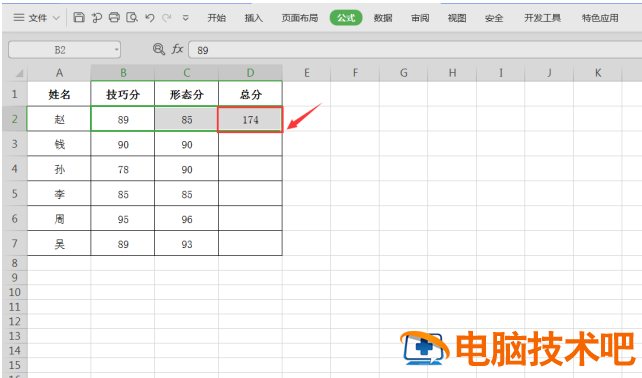Select column C header
The width and height of the screenshot is (642, 378).
(x=187, y=73)
